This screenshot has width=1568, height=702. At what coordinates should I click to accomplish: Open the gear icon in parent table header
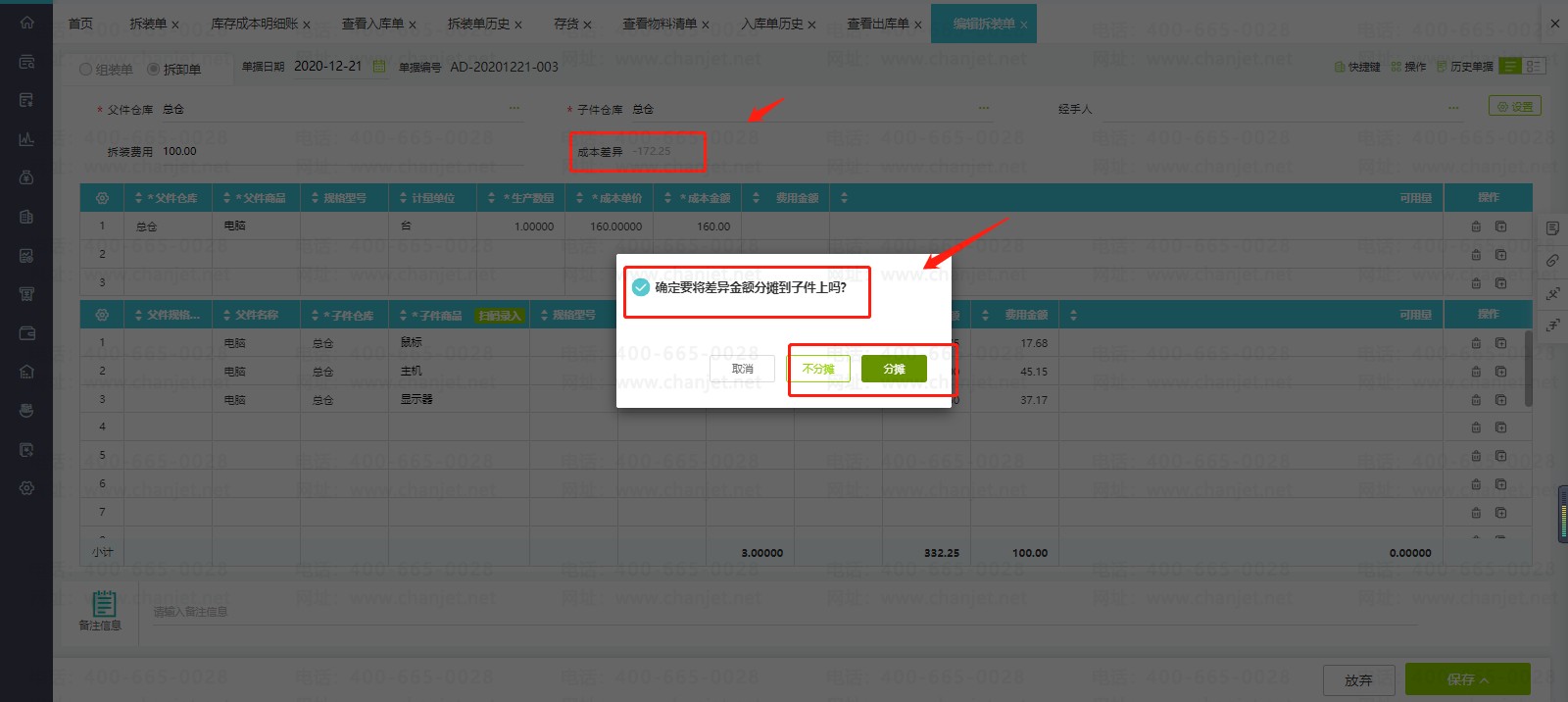(x=102, y=198)
